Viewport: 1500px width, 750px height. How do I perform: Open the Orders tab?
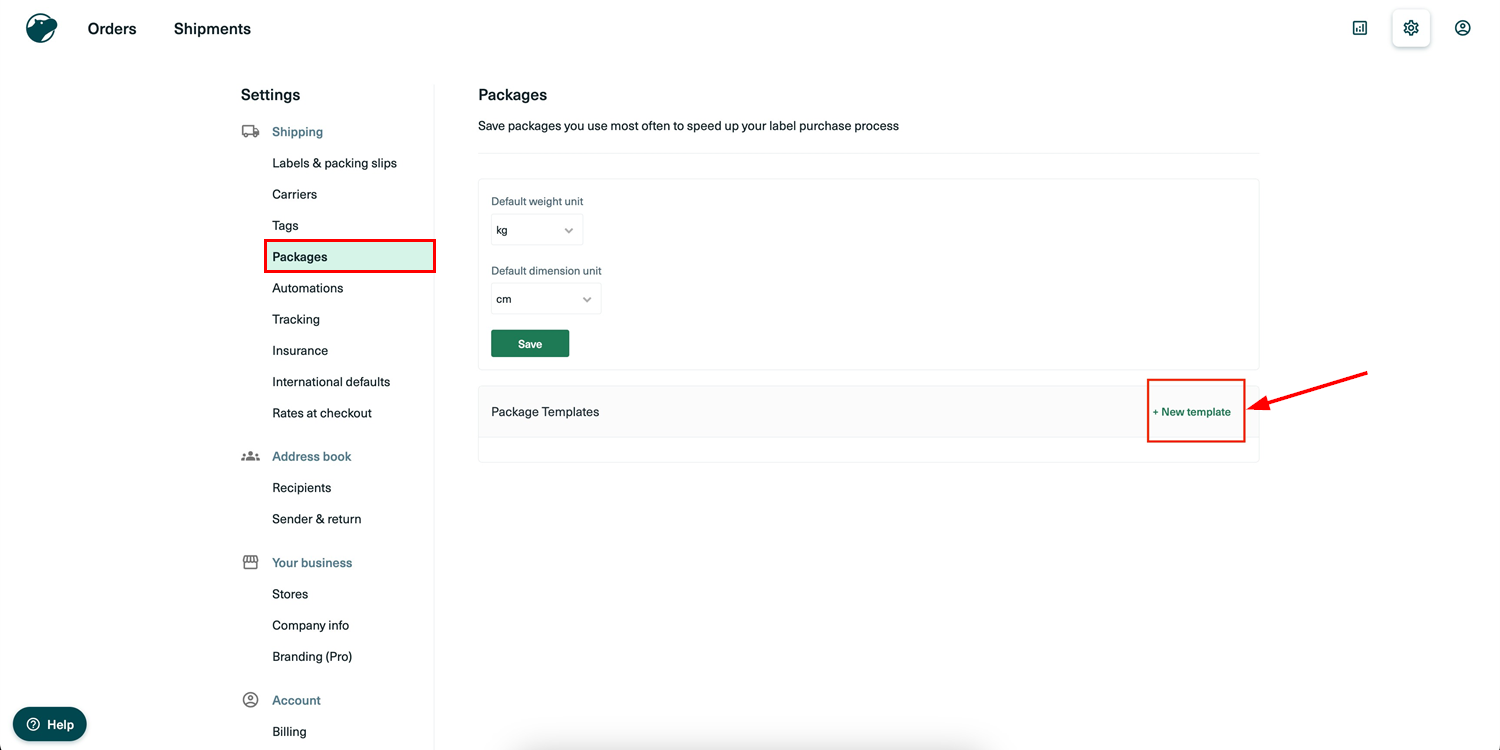112,29
